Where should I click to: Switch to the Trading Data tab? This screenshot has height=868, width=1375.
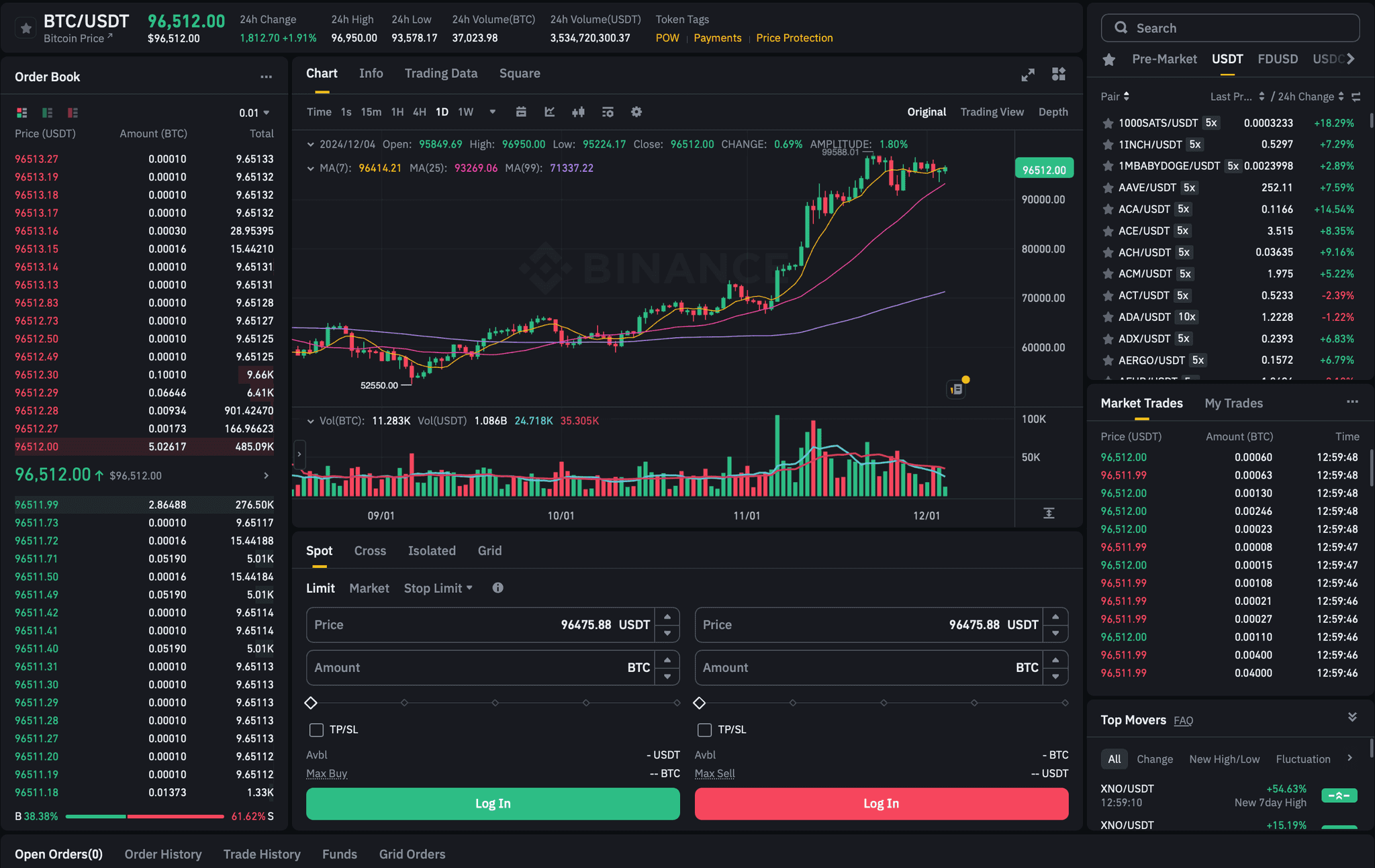pyautogui.click(x=440, y=73)
